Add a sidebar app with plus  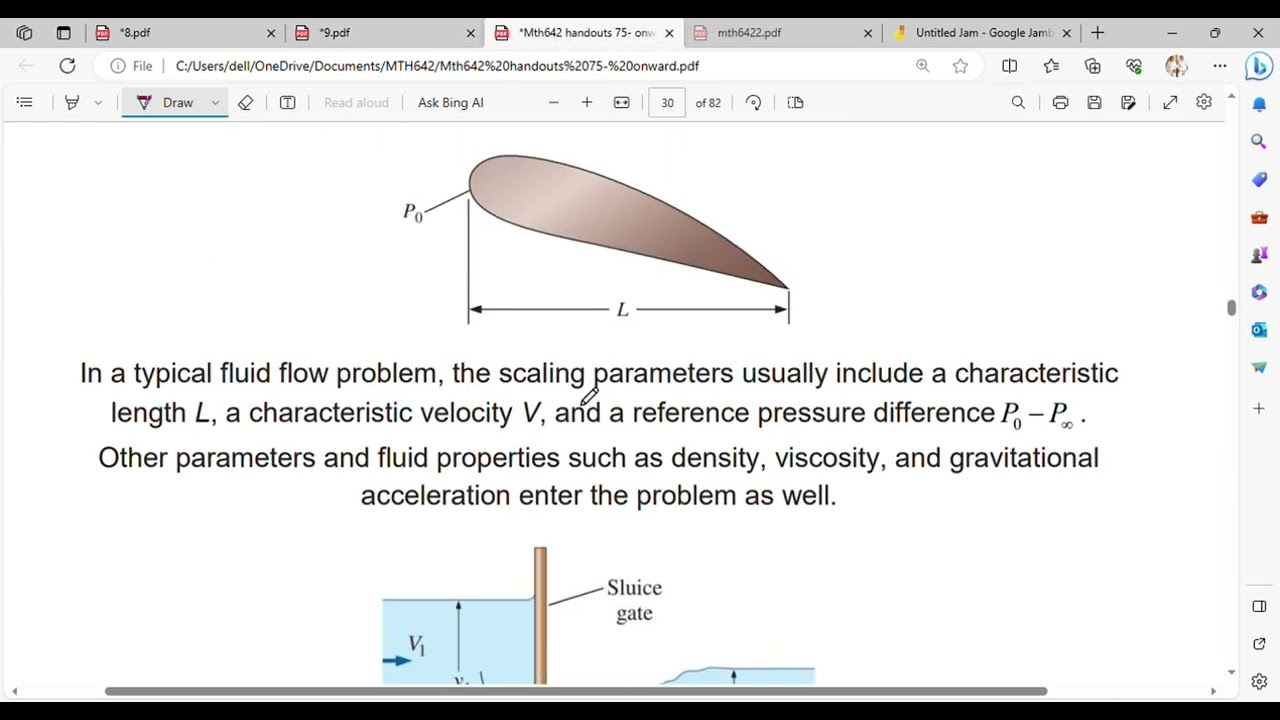[x=1259, y=408]
